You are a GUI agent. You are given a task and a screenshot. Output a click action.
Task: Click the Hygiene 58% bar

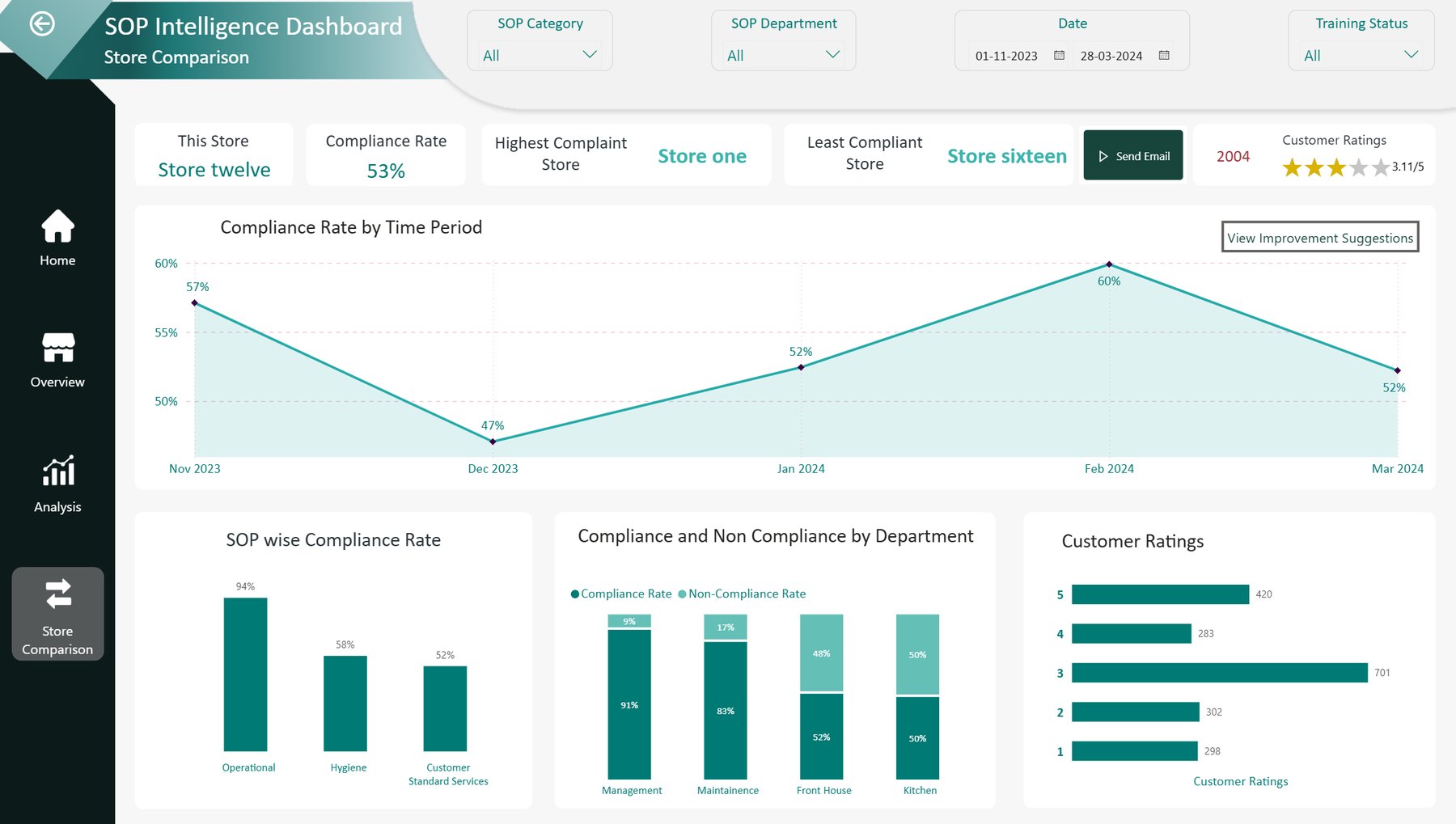tap(345, 704)
